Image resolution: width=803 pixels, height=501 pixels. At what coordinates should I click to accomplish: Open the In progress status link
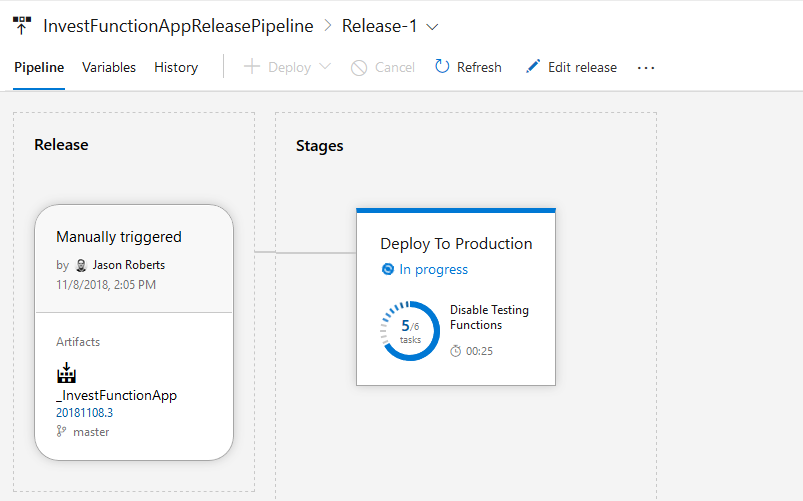[434, 269]
